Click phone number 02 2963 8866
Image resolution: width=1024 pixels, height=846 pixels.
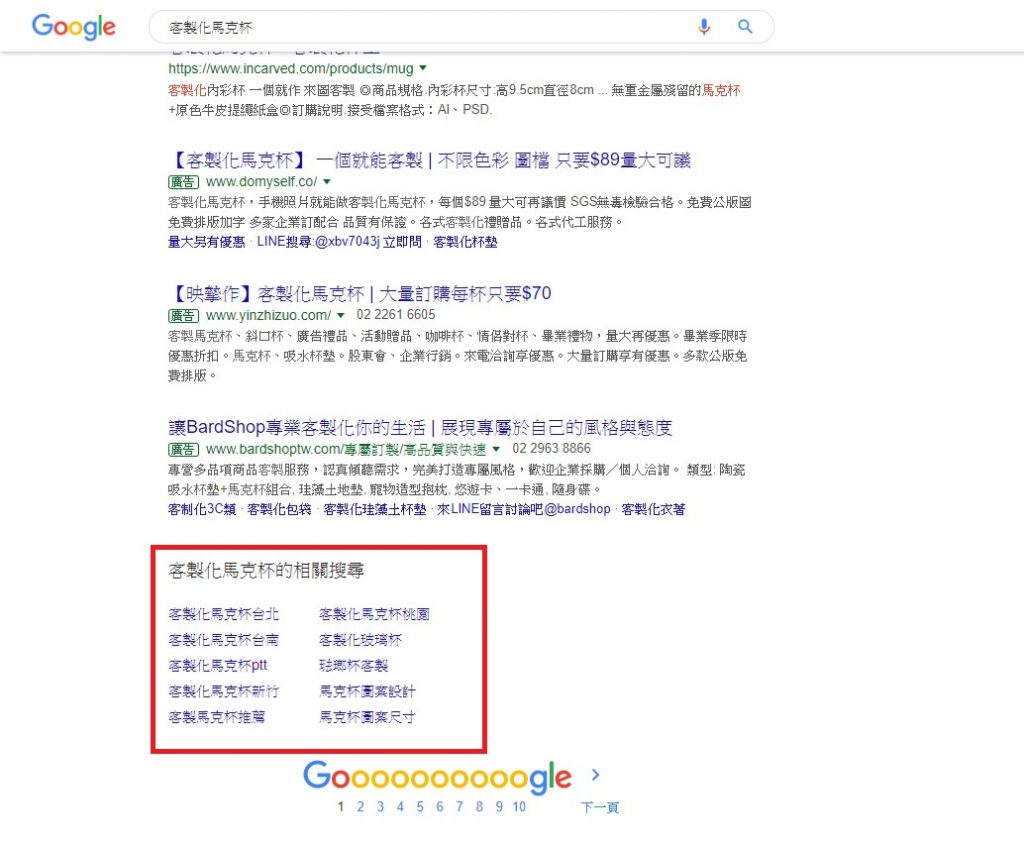click(551, 448)
